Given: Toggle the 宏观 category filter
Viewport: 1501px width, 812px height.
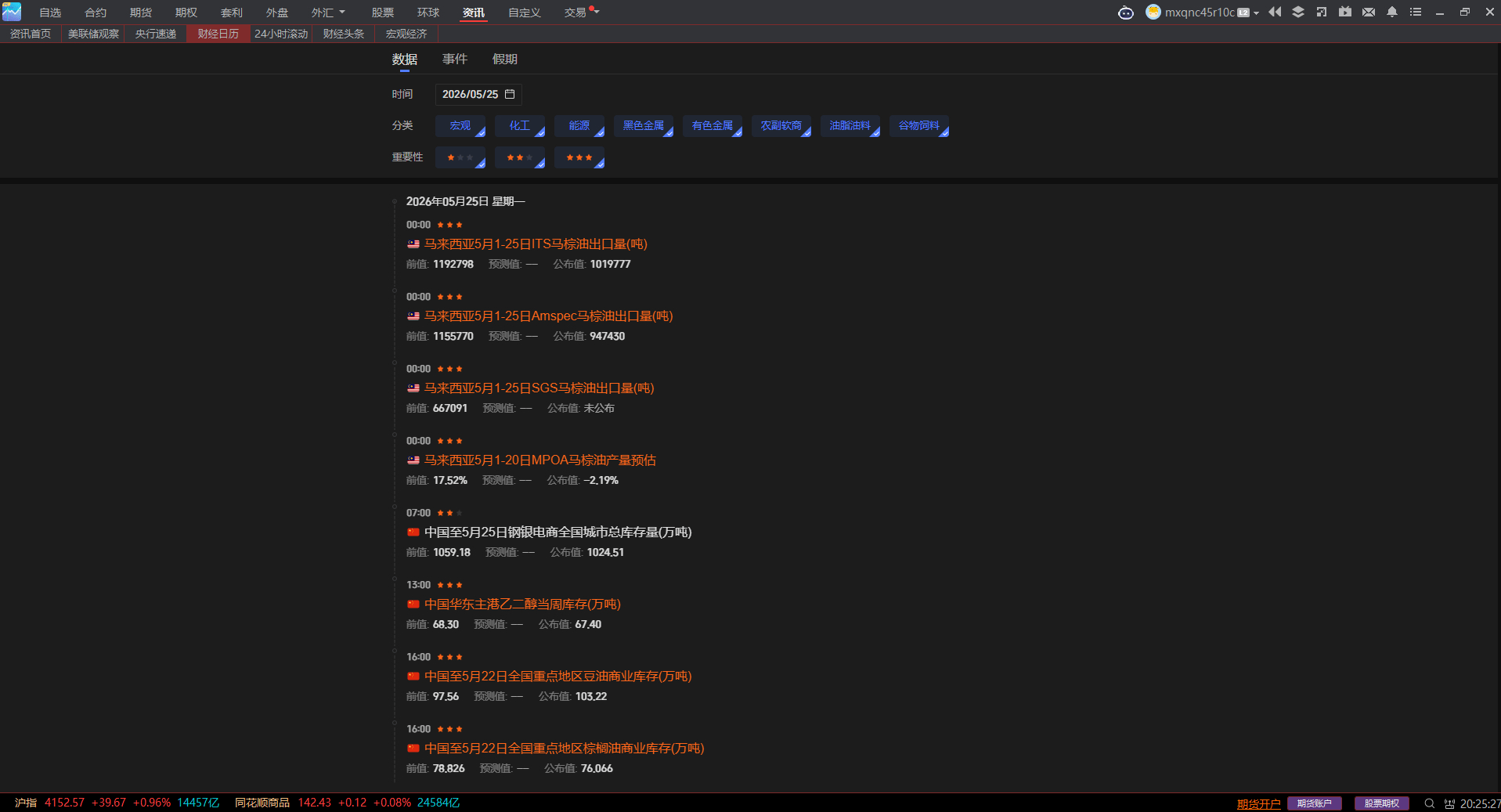Looking at the screenshot, I should (460, 126).
